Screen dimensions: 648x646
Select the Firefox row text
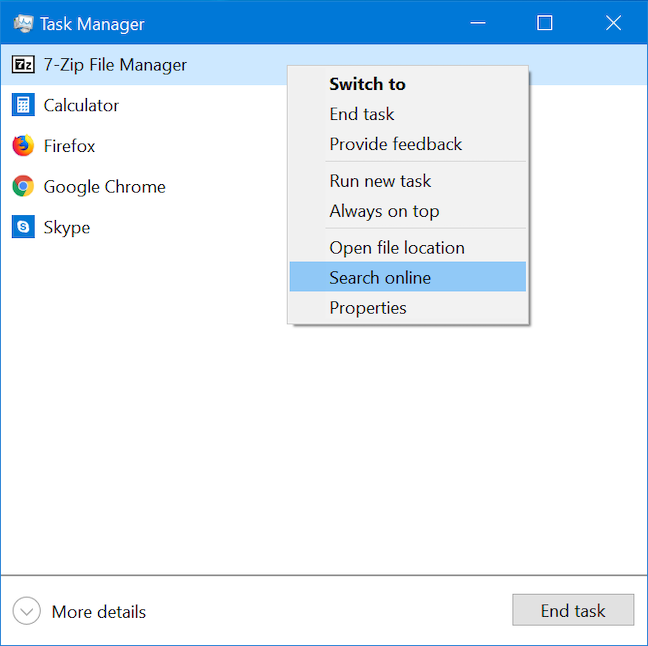[69, 146]
